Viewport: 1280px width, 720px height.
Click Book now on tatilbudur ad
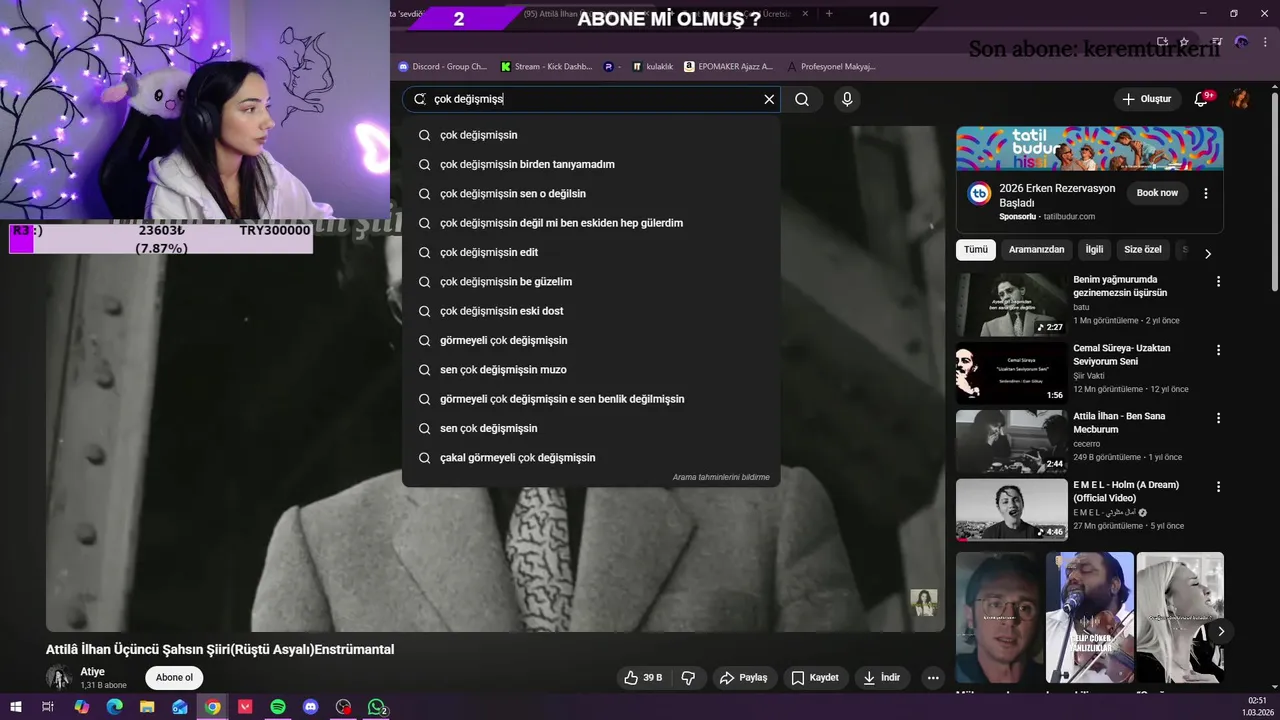1157,193
